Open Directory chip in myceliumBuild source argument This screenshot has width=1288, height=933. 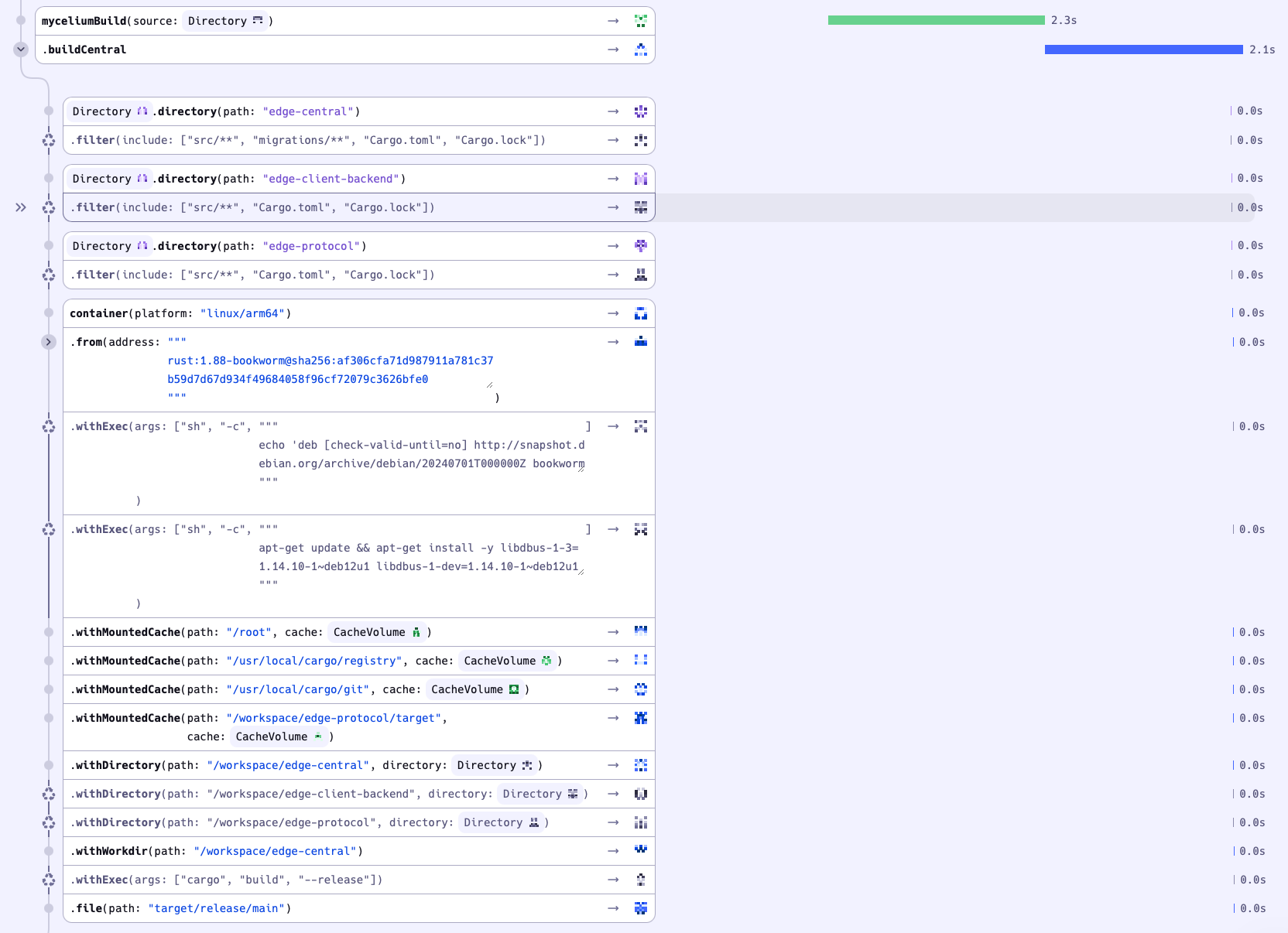224,21
